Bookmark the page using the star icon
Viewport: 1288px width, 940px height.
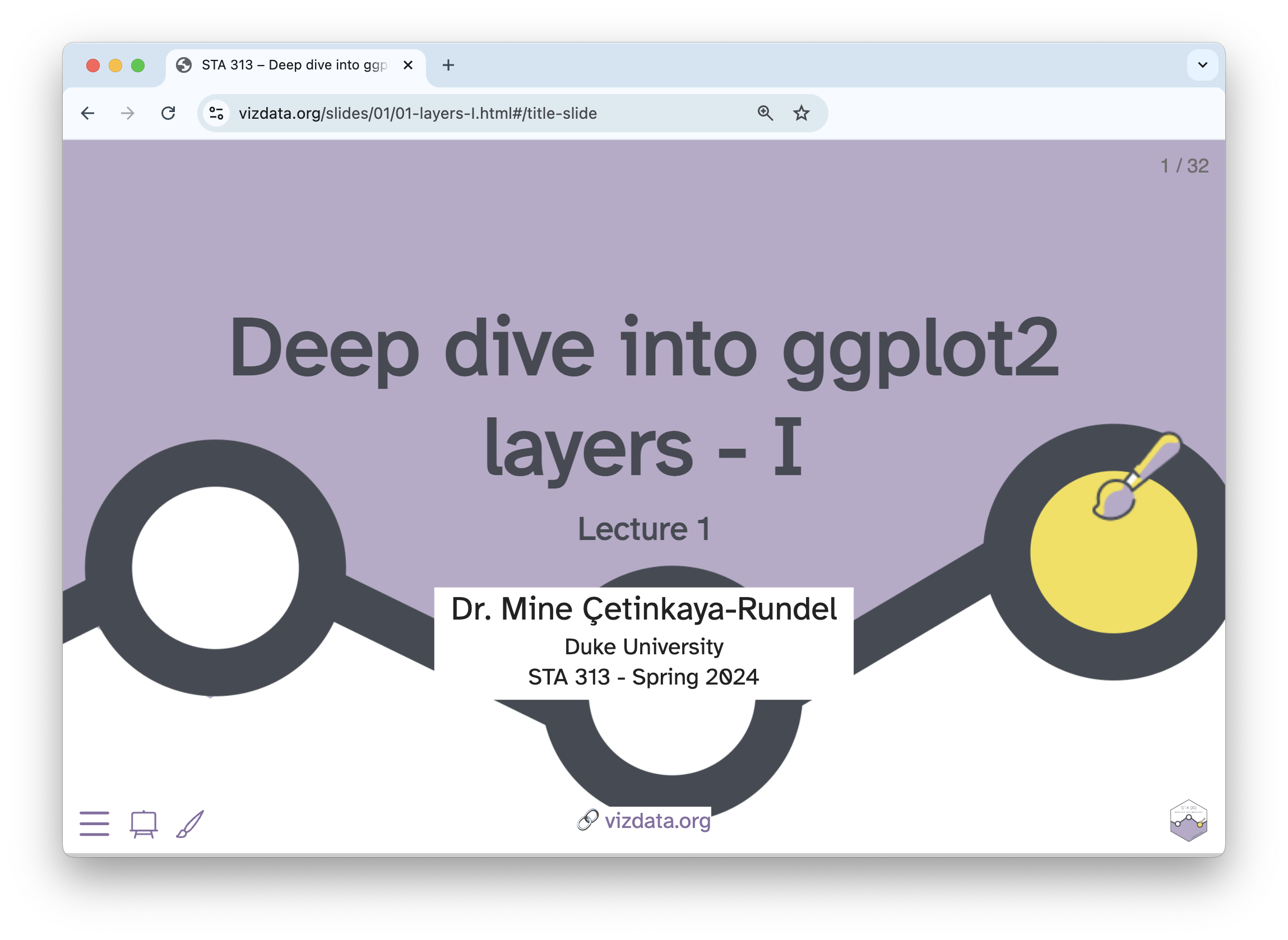pos(801,113)
